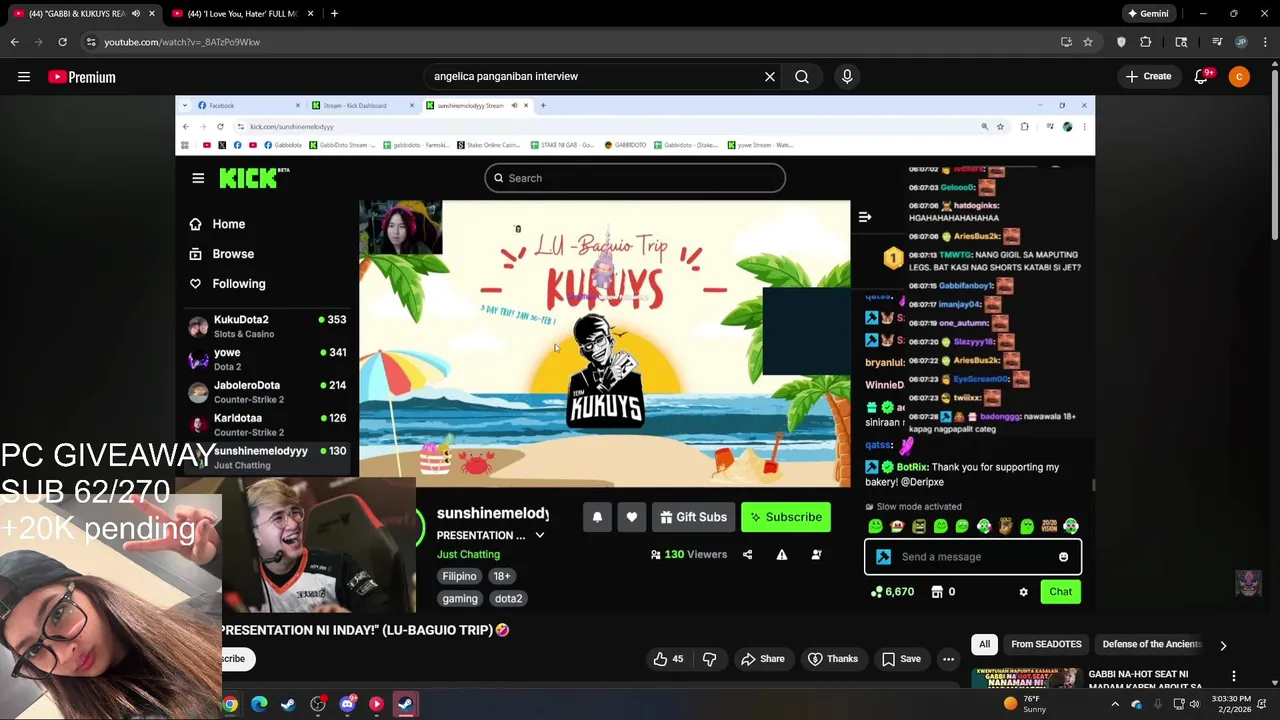The width and height of the screenshot is (1280, 720).
Task: Open the YouTube guide hamburger menu
Action: (24, 77)
